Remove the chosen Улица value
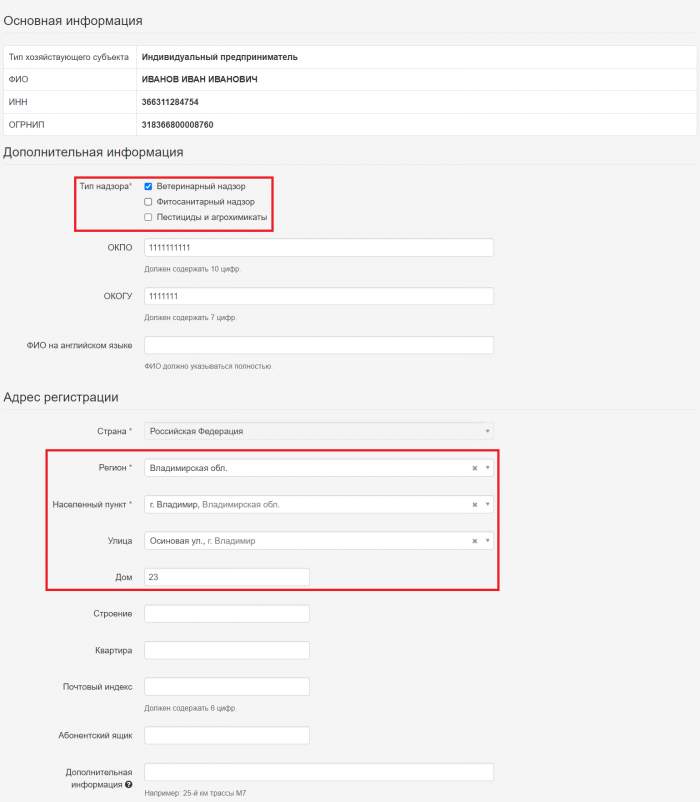This screenshot has width=700, height=802. coord(474,541)
